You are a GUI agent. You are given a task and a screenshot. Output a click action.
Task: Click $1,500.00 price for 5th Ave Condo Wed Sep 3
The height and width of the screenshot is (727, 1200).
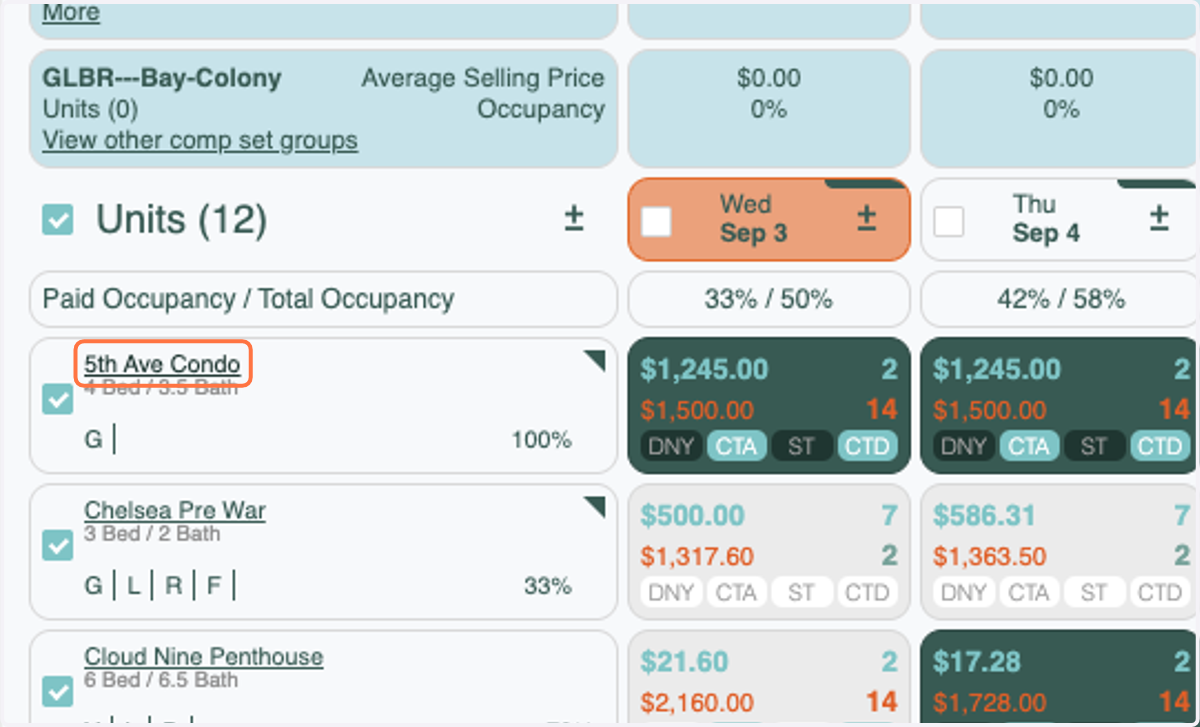coord(697,410)
